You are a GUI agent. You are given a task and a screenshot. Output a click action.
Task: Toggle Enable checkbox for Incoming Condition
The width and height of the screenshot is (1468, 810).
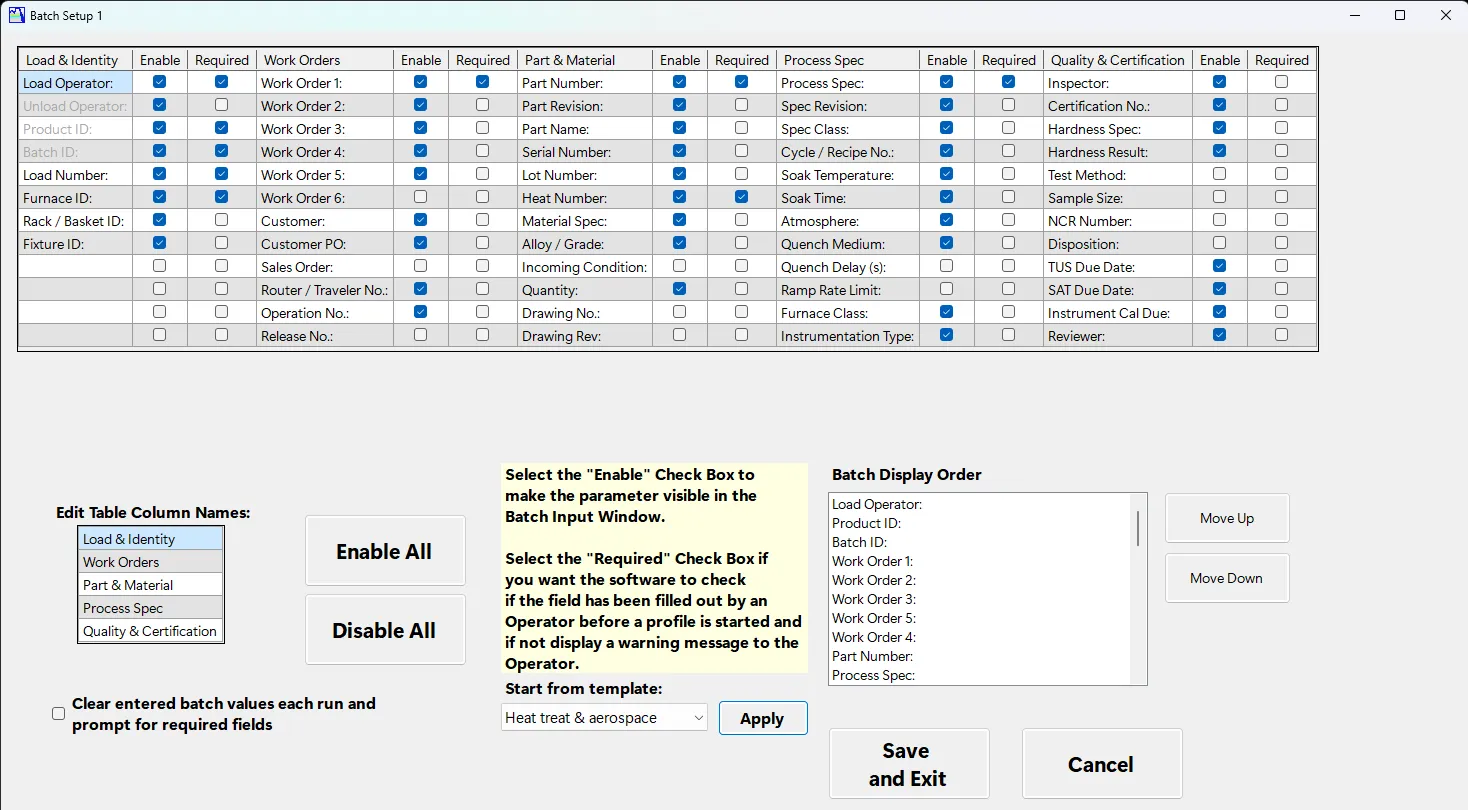(x=680, y=266)
